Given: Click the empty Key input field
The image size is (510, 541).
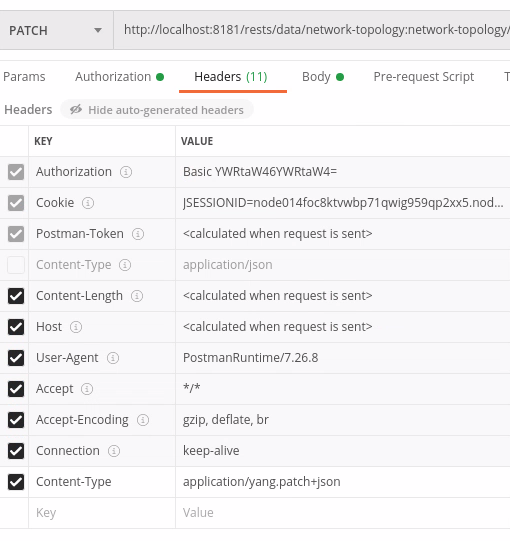Looking at the screenshot, I should [x=102, y=513].
